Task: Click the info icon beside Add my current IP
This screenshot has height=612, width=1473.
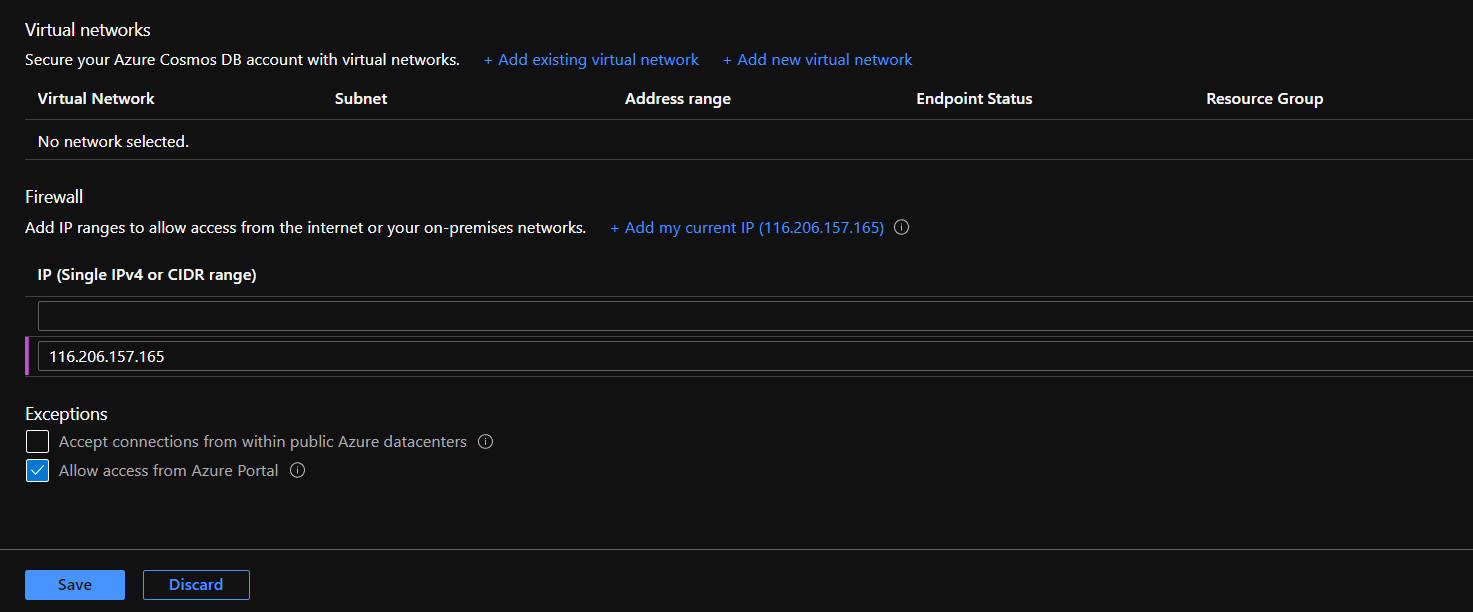Action: pos(901,228)
